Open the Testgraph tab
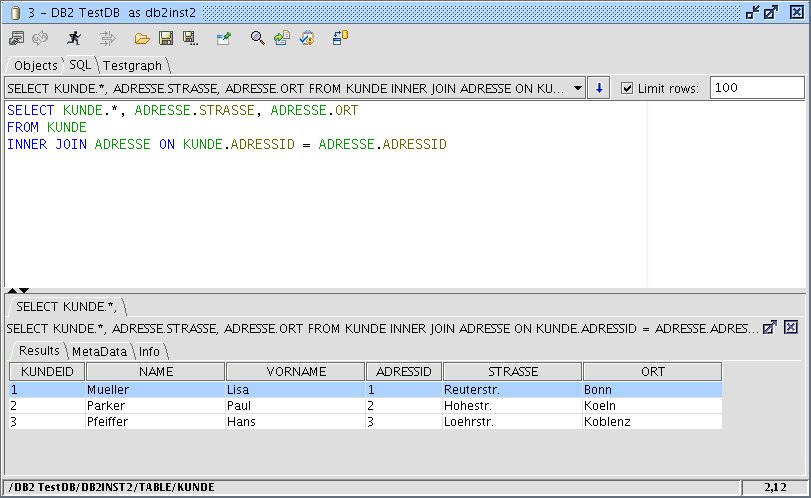 click(x=132, y=66)
